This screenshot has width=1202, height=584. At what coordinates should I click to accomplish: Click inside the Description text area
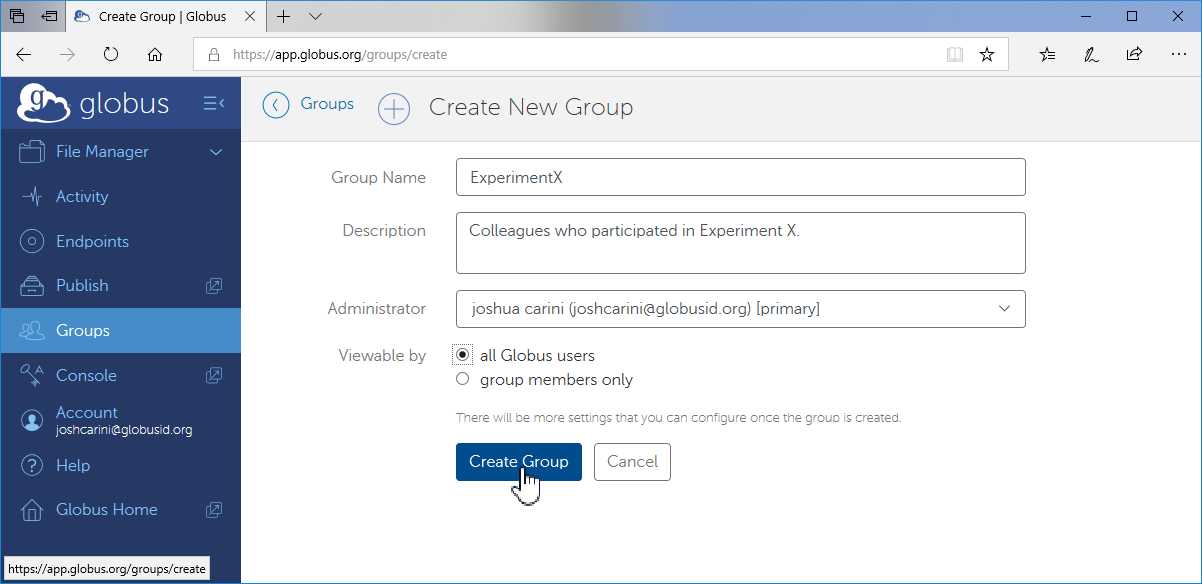click(x=740, y=242)
